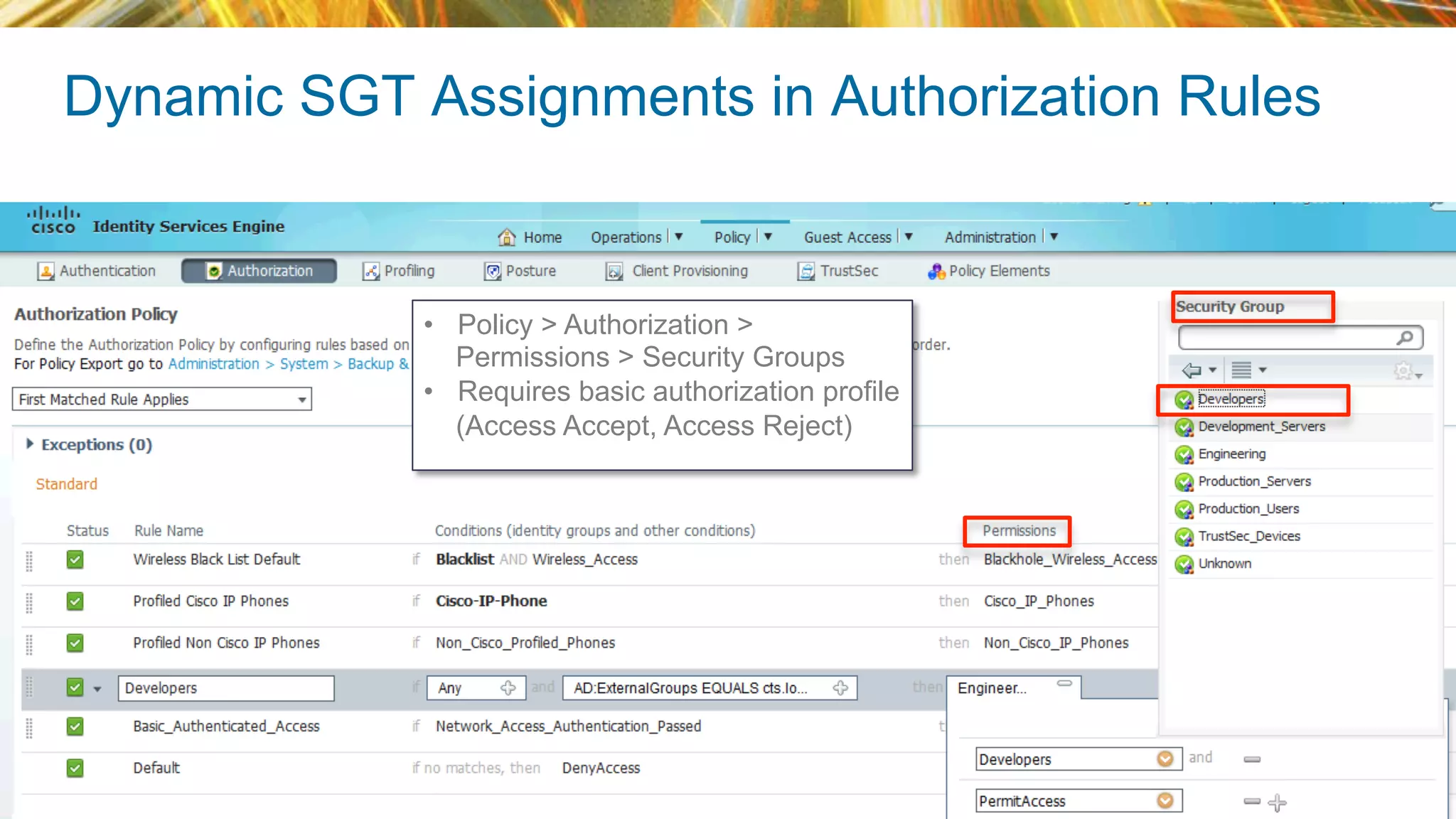Open the Authentication tab icon
Viewport: 1456px width, 819px height.
[45, 272]
